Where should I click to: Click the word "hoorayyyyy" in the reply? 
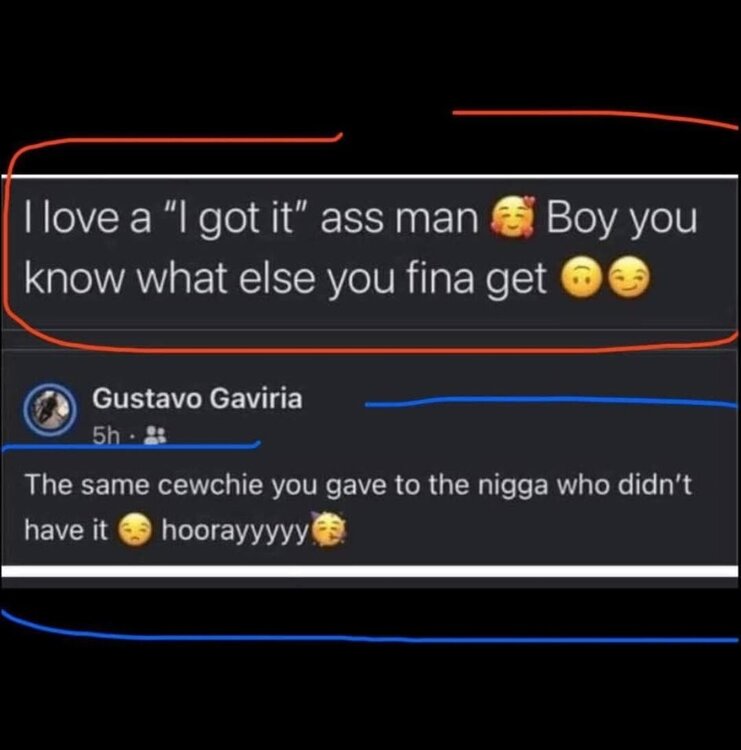tap(235, 532)
